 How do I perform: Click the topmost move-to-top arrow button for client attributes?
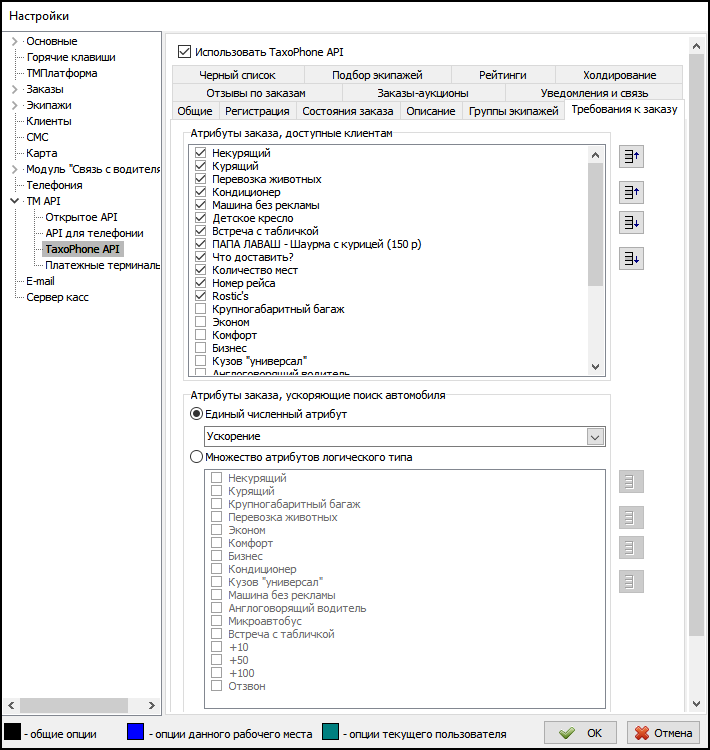tap(631, 156)
